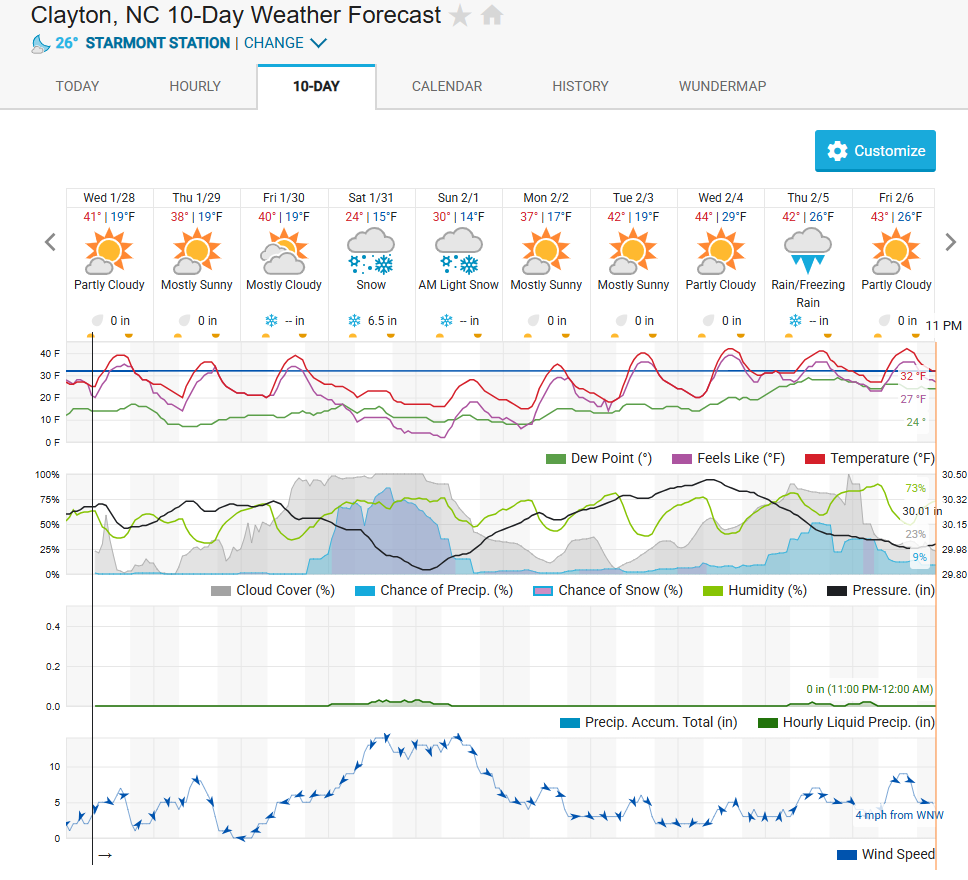
Task: Open the WUNDERMAP tab
Action: [722, 86]
